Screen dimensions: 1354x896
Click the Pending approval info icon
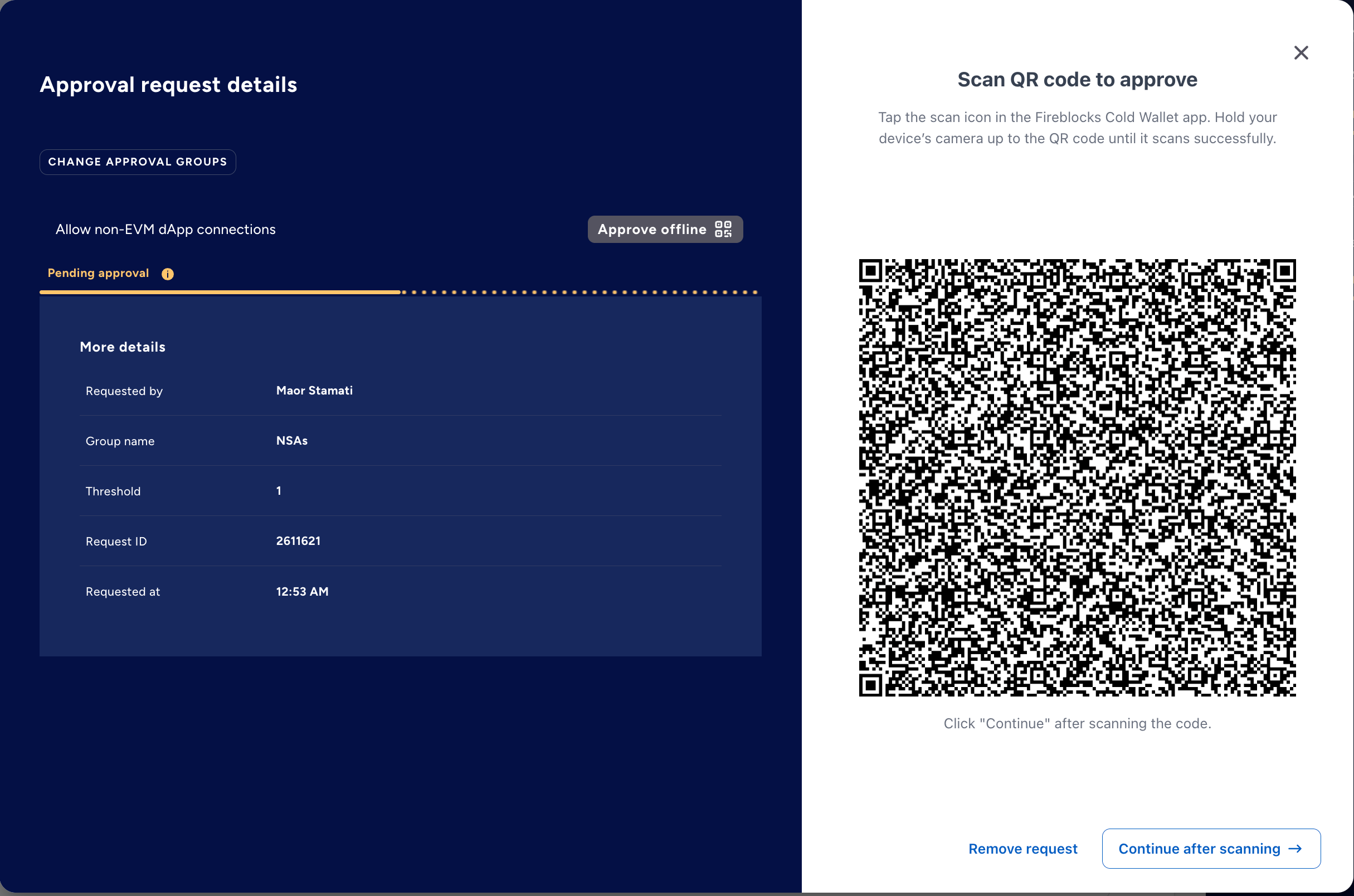click(167, 274)
